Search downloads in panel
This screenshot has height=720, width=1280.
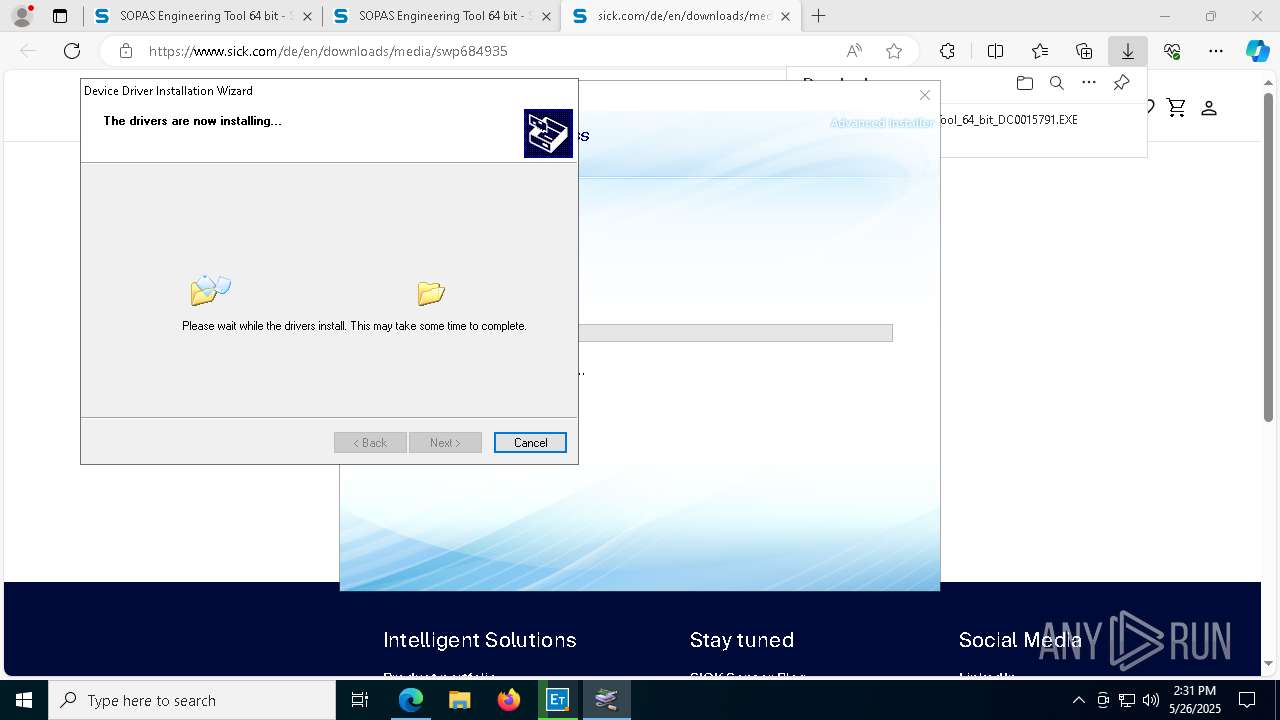1056,83
